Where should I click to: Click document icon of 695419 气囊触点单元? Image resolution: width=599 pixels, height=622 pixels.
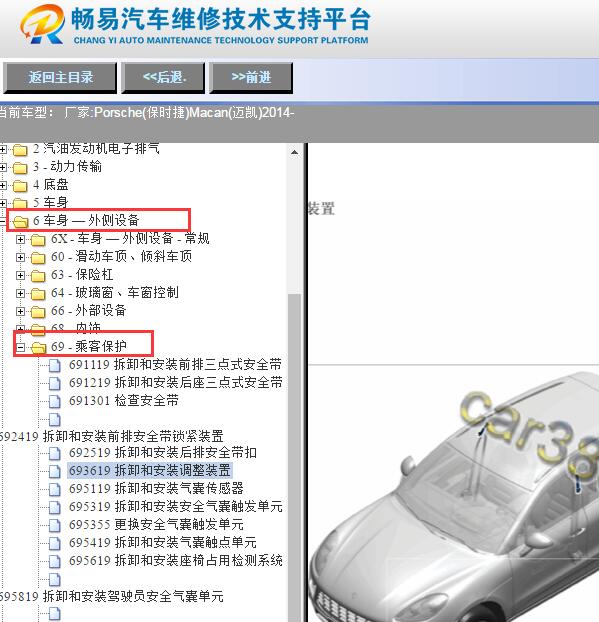tap(55, 543)
